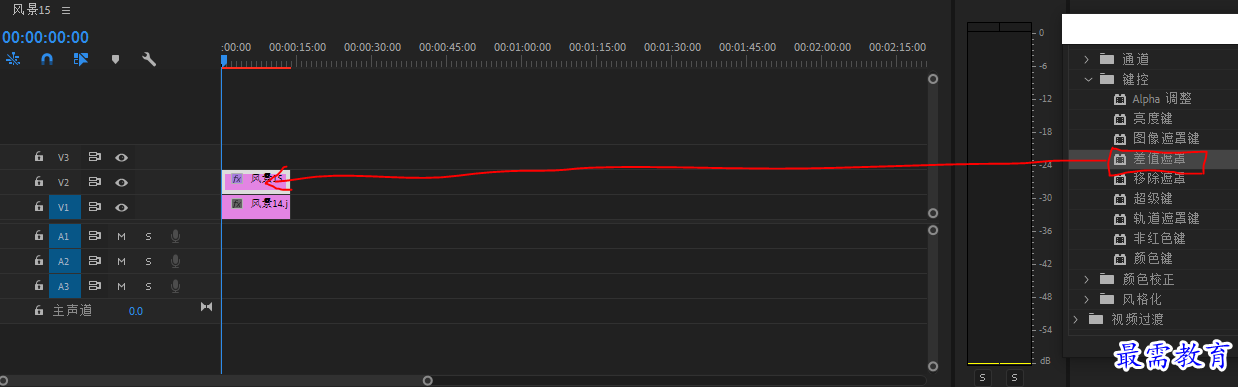Image resolution: width=1238 pixels, height=387 pixels.
Task: Toggle nest sequence insert mode icon
Action: (13, 59)
